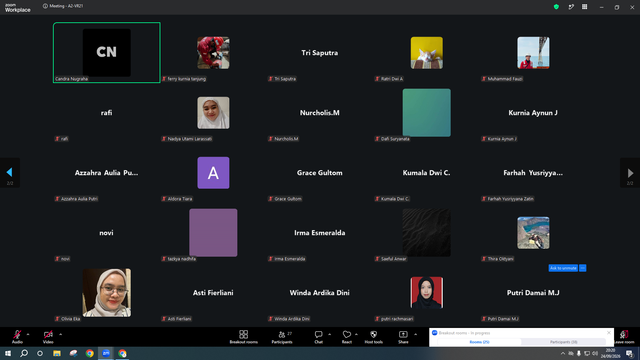The height and width of the screenshot is (360, 640).
Task: Select Ratri Dwi A cat picture tile
Action: pyautogui.click(x=427, y=53)
